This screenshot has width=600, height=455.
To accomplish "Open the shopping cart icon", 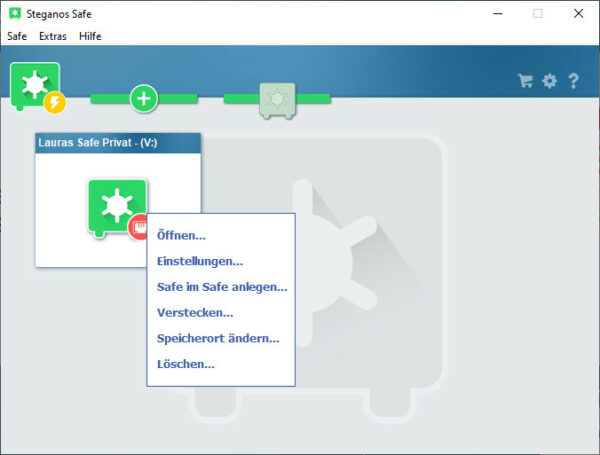I will tap(525, 81).
